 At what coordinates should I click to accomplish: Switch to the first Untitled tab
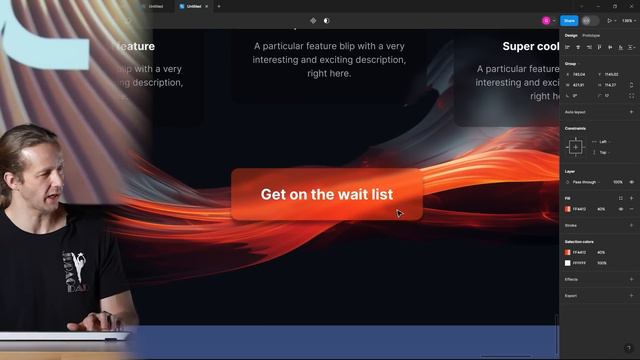pos(155,6)
